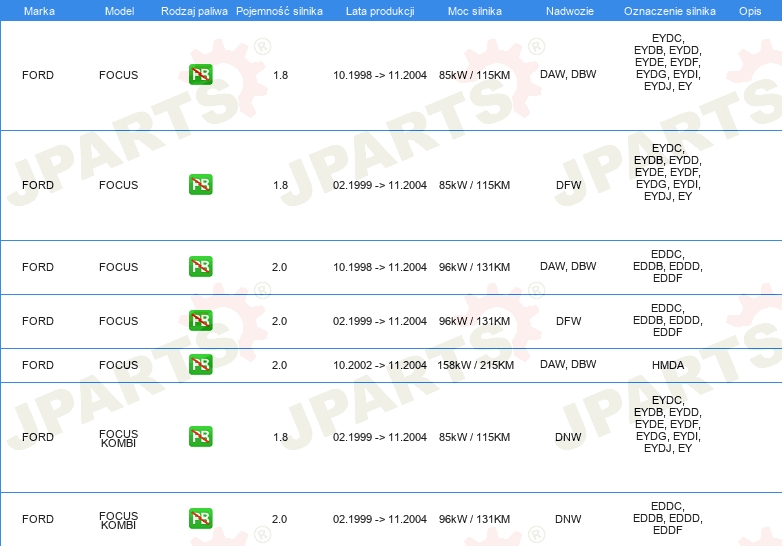Click engine codes 'EYDC, EYDB...' in Focus Kombi row
Screen dimensions: 782x546
point(668,424)
